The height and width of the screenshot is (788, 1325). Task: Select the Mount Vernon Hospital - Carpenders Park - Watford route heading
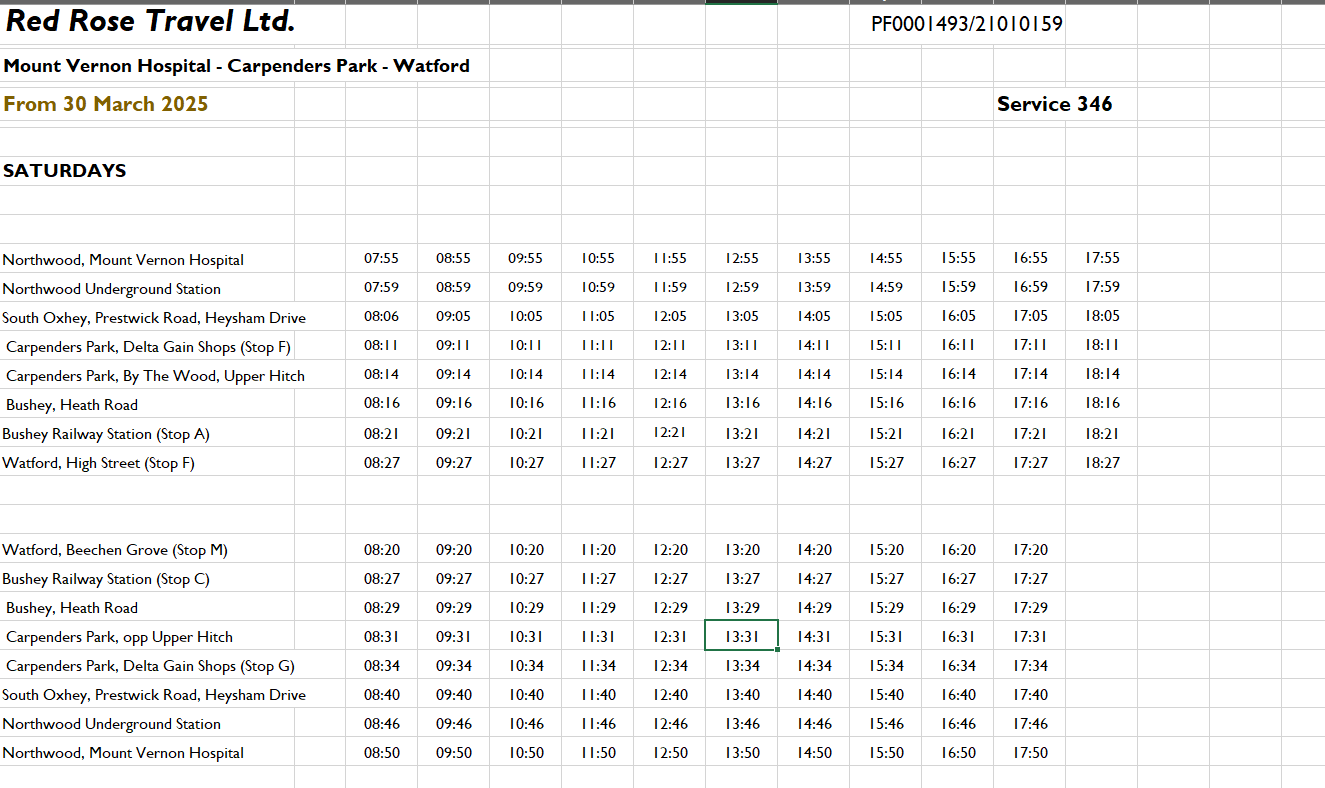point(236,67)
